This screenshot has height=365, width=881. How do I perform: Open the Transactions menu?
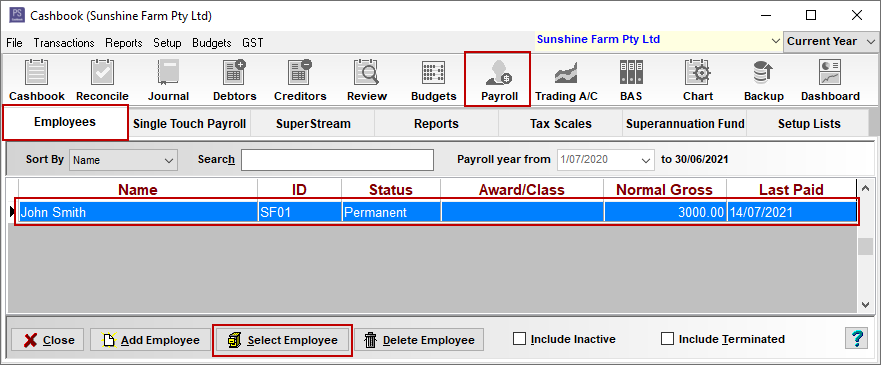pyautogui.click(x=63, y=43)
